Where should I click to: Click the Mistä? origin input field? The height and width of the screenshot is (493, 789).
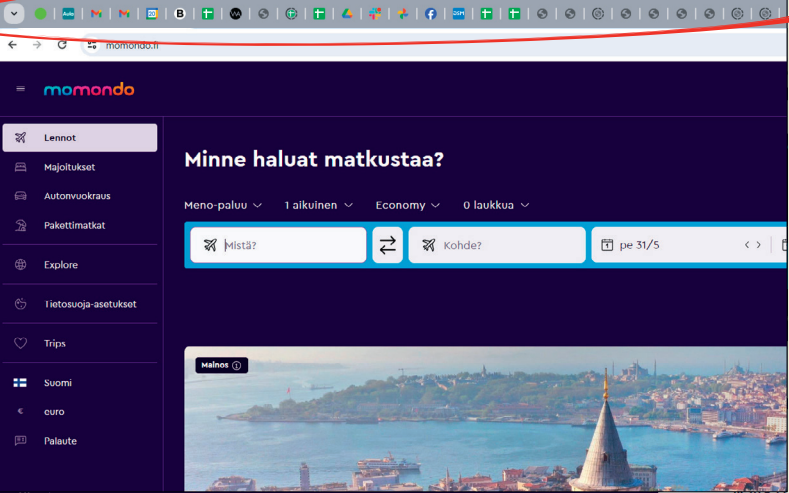[290, 245]
